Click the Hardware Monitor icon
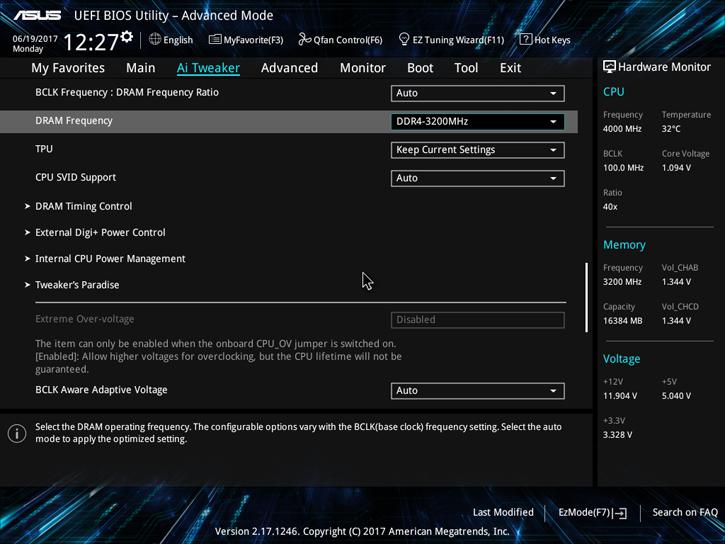This screenshot has height=544, width=725. [609, 67]
